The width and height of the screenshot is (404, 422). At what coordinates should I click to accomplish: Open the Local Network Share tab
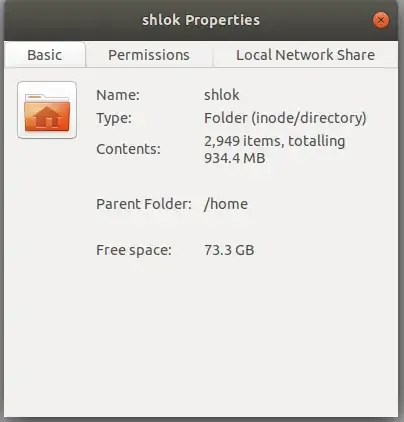305,55
